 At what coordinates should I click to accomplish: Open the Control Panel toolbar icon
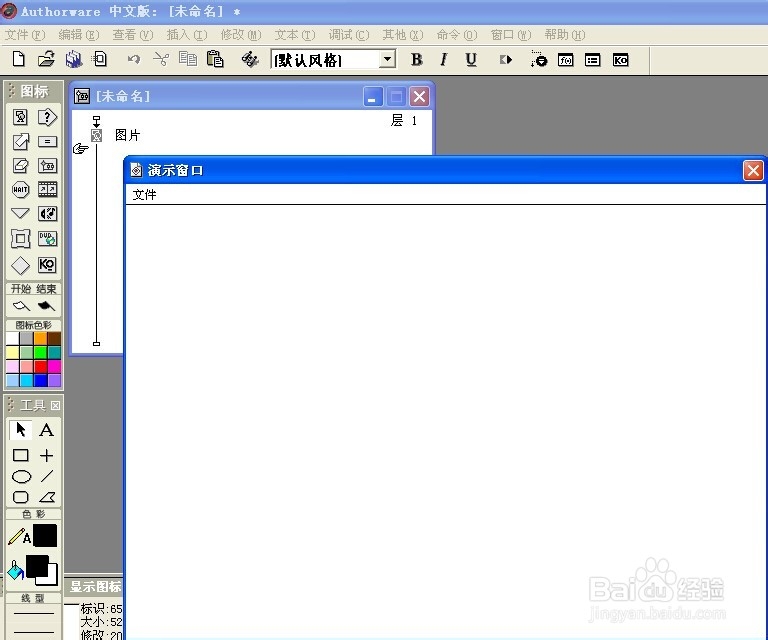(539, 60)
